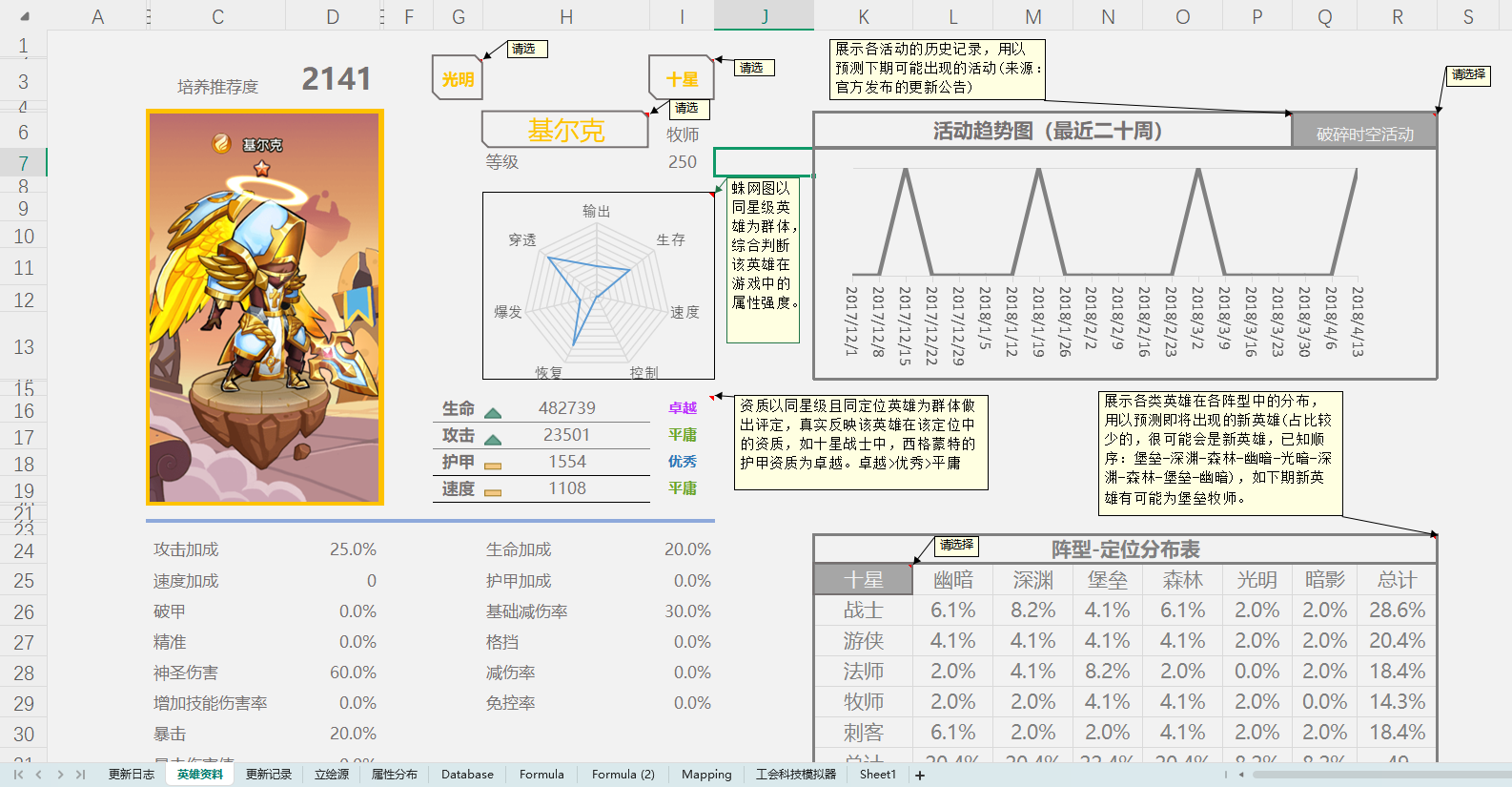Click the 生命 value 482739
This screenshot has height=787, width=1512.
[x=567, y=408]
